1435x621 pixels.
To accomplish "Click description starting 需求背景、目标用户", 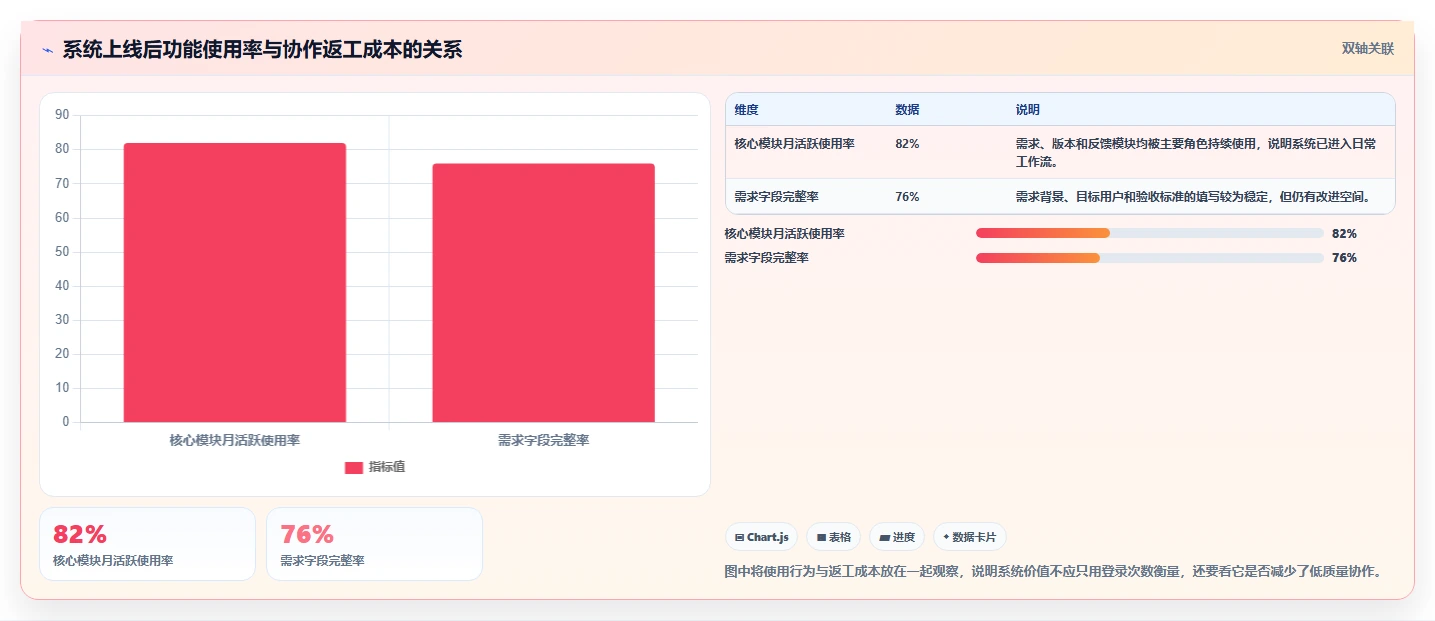I will [x=1193, y=197].
